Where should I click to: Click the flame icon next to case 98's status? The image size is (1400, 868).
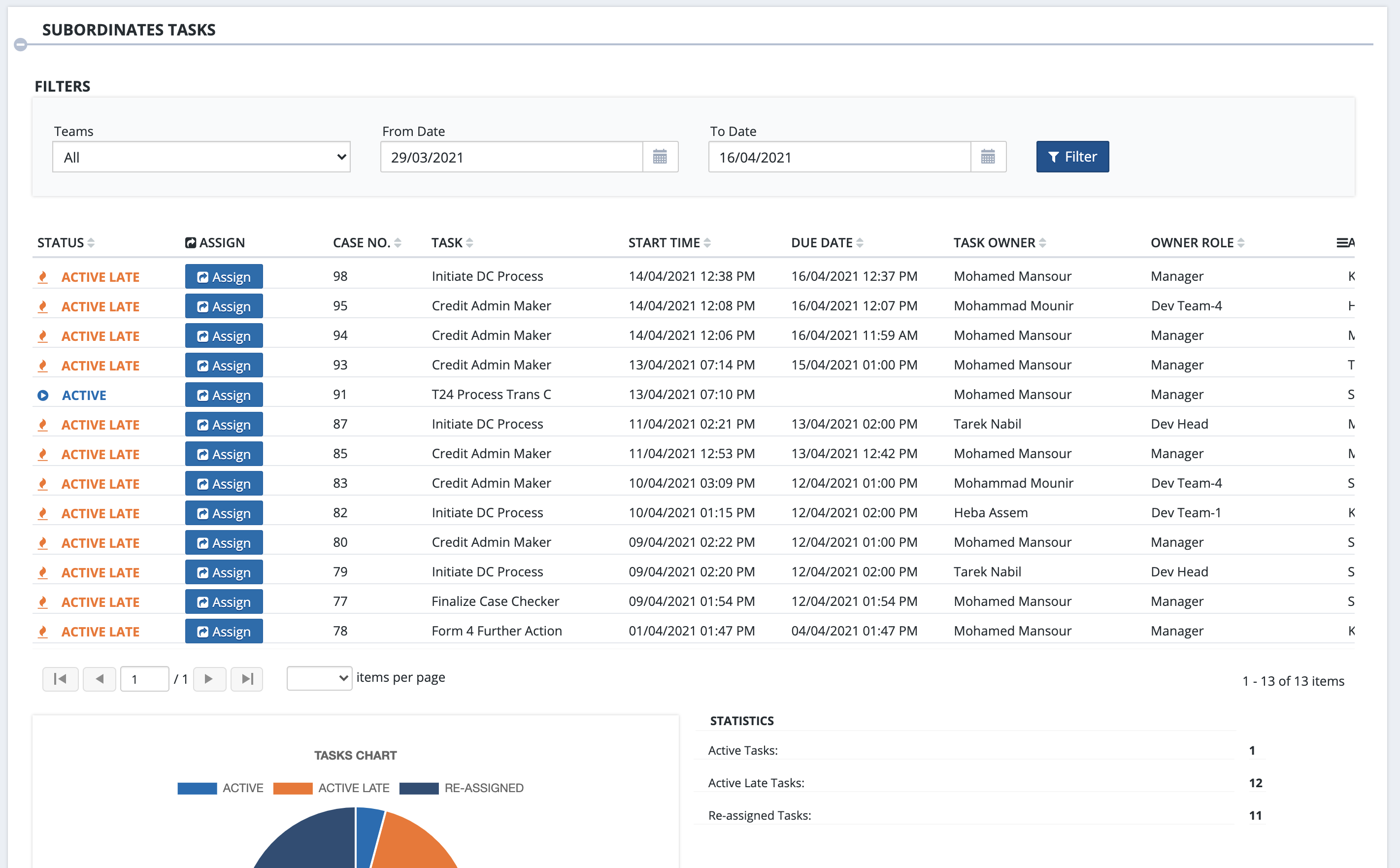click(43, 276)
